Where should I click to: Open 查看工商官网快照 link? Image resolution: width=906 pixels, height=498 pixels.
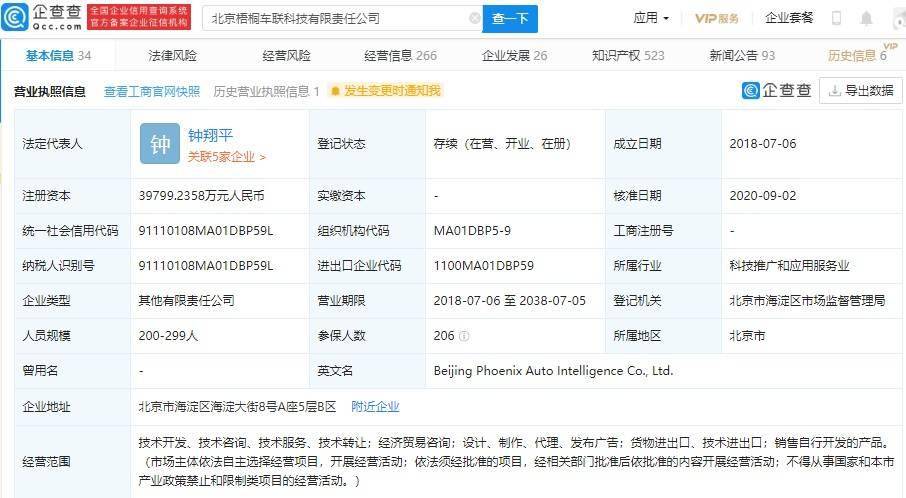[x=152, y=91]
